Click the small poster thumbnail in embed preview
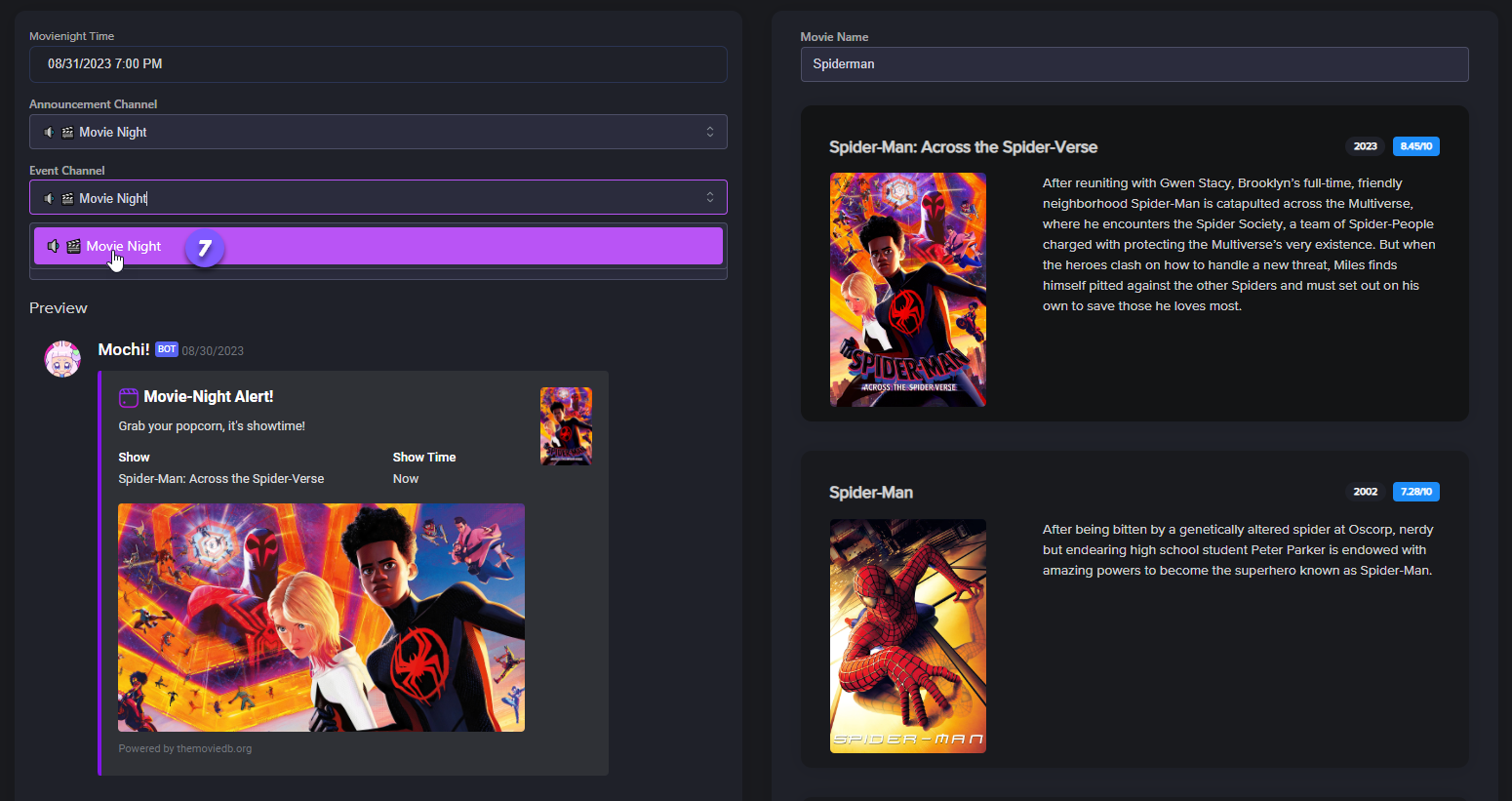 coord(566,426)
